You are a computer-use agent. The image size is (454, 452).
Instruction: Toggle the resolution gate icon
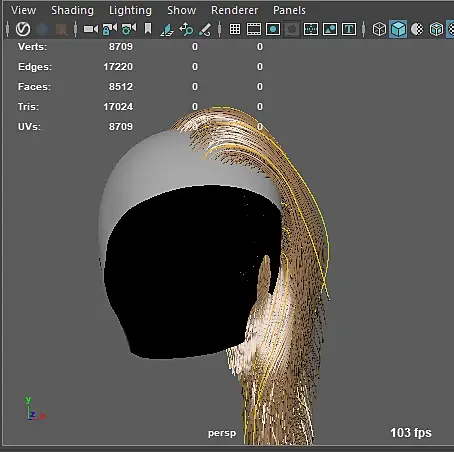273,29
